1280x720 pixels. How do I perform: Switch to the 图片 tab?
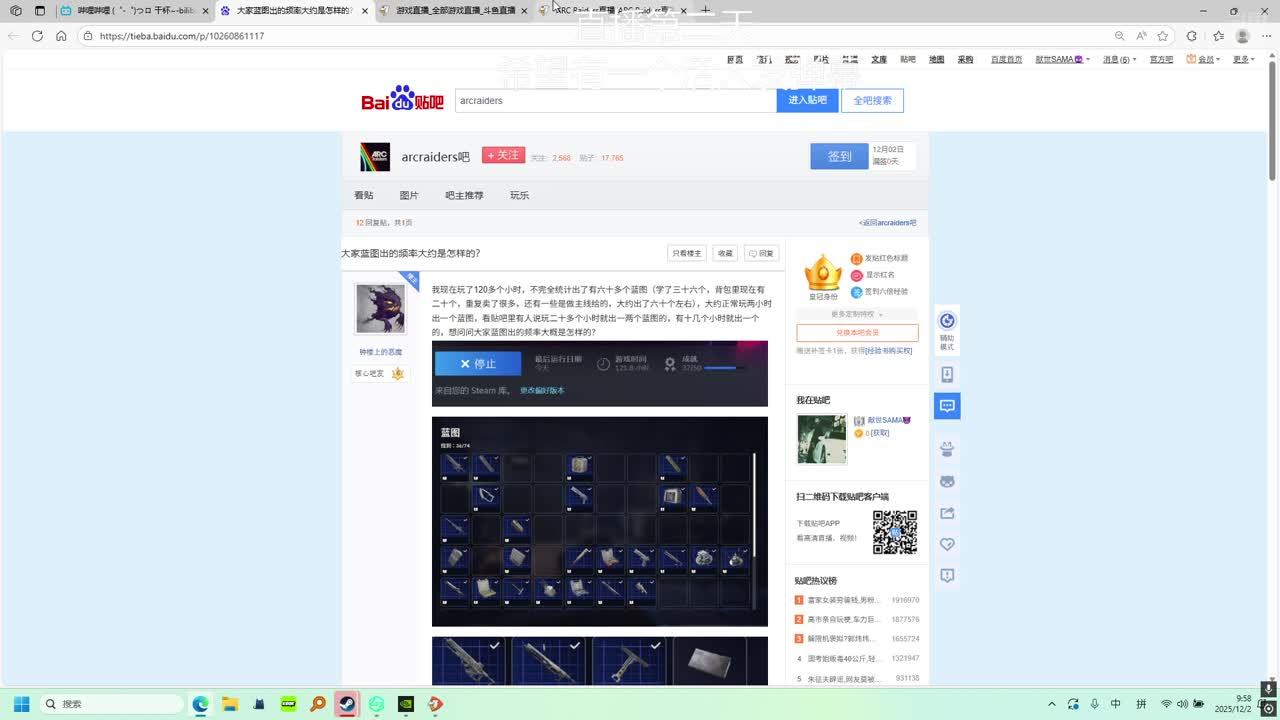point(409,196)
